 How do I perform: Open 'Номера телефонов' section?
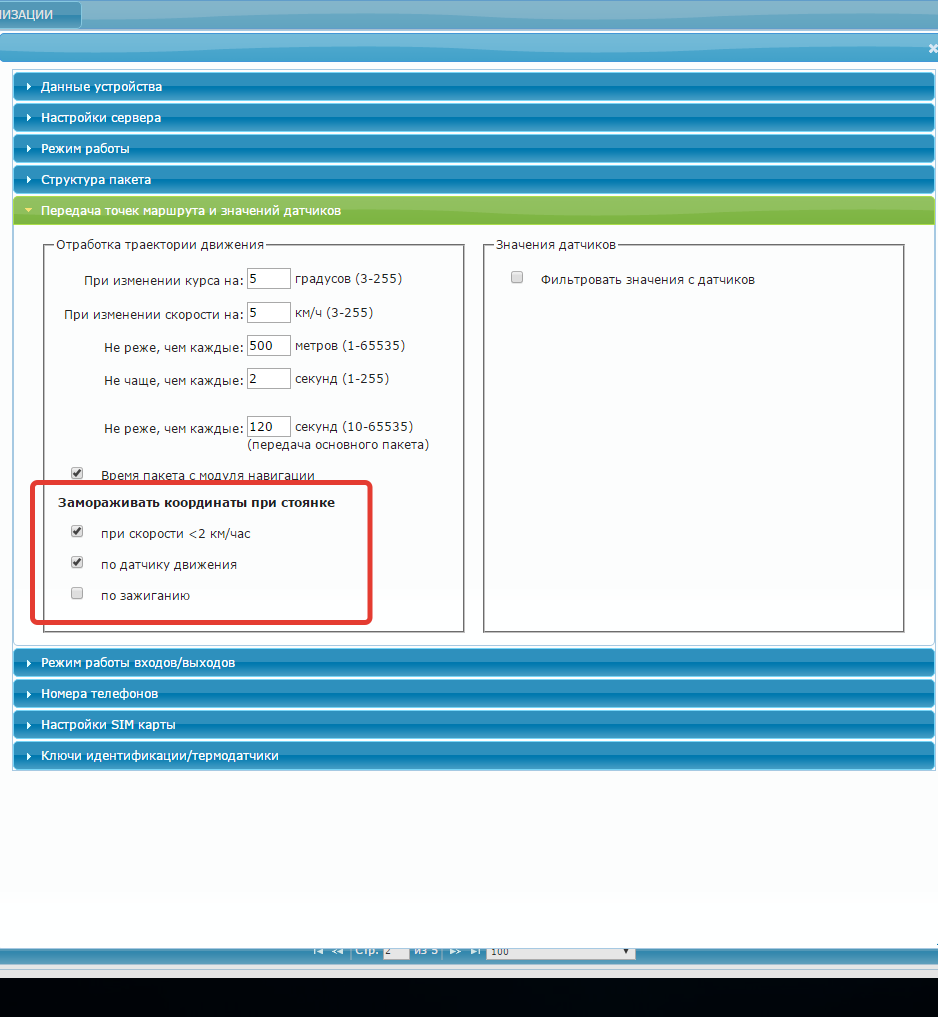99,694
